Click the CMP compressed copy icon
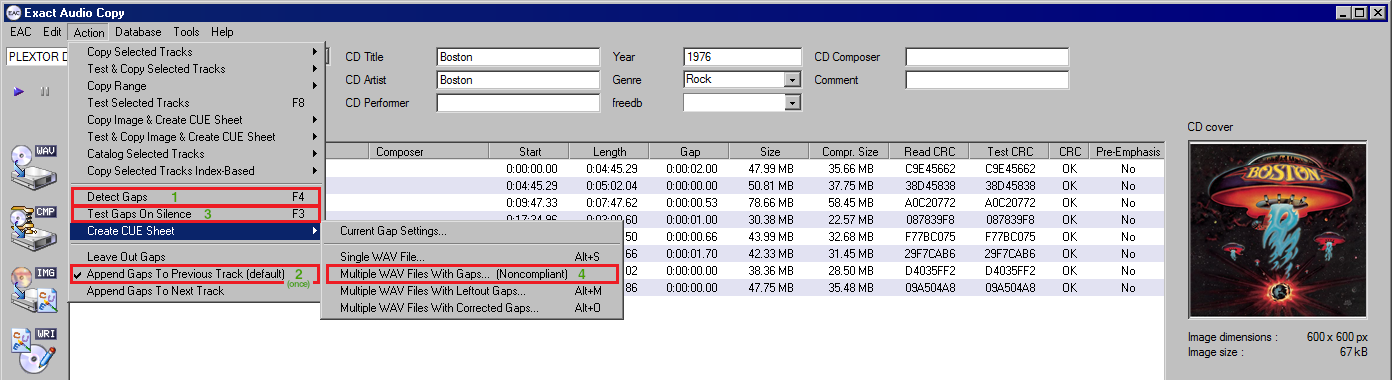Screen dimensions: 1392x380 pos(33,229)
